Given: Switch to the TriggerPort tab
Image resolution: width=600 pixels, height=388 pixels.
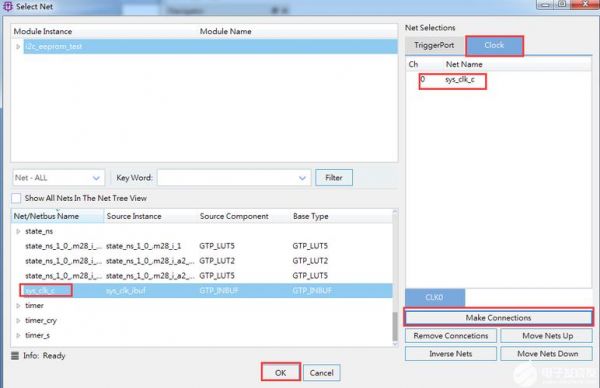Looking at the screenshot, I should (x=434, y=46).
